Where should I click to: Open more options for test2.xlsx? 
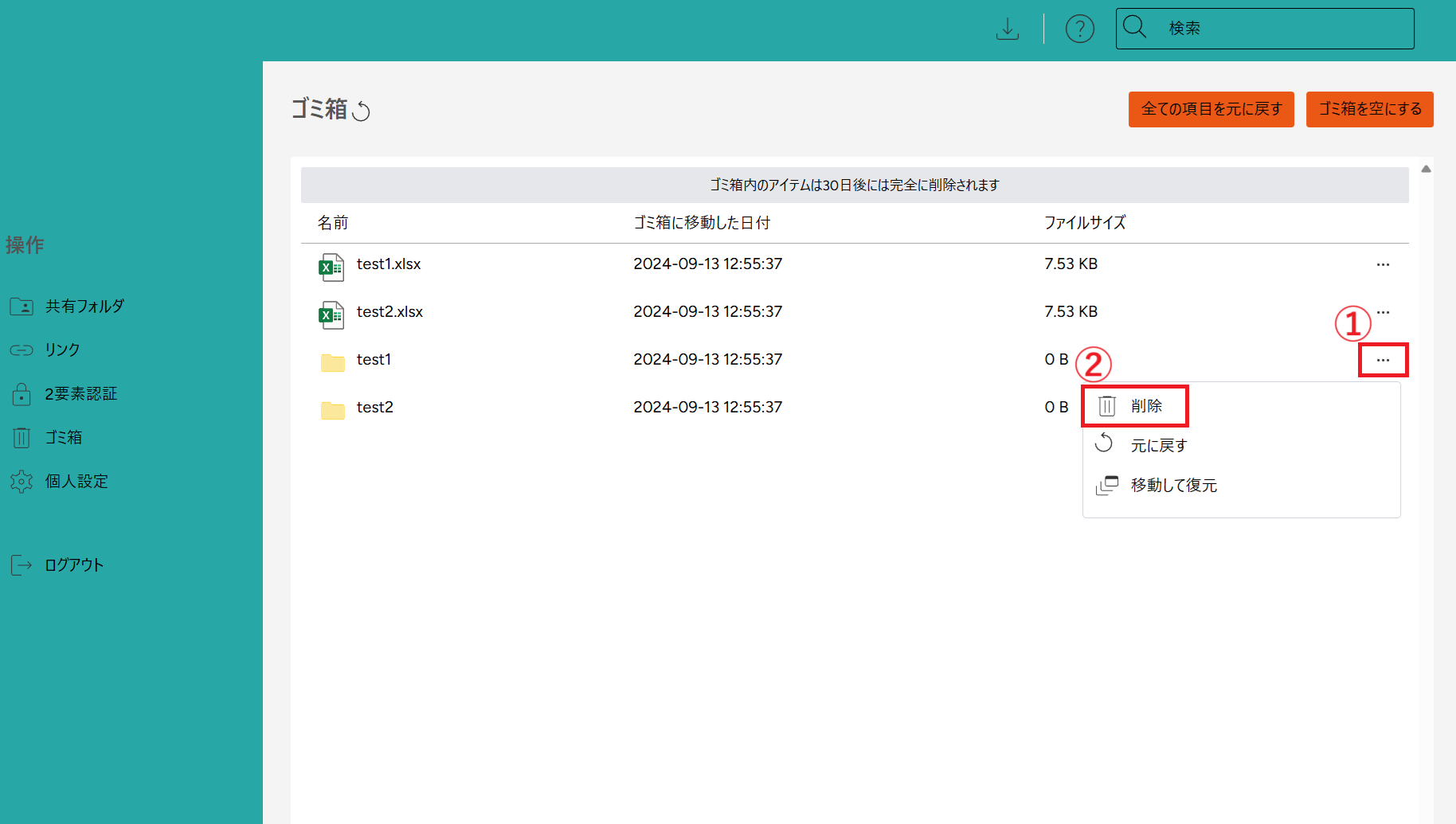1383,312
